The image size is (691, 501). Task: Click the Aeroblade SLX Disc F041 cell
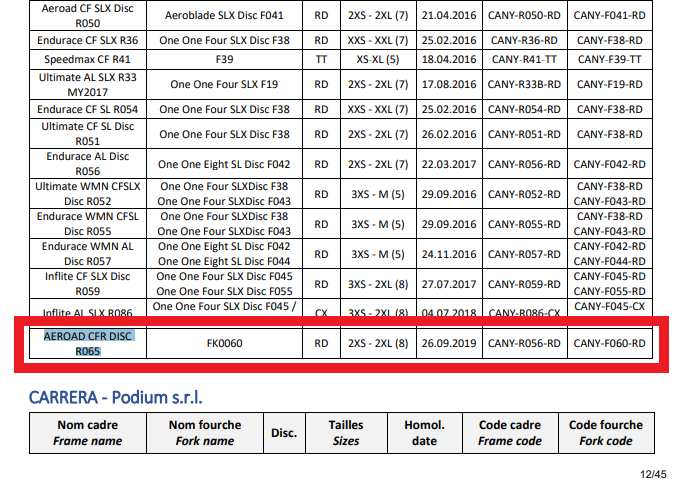point(224,15)
